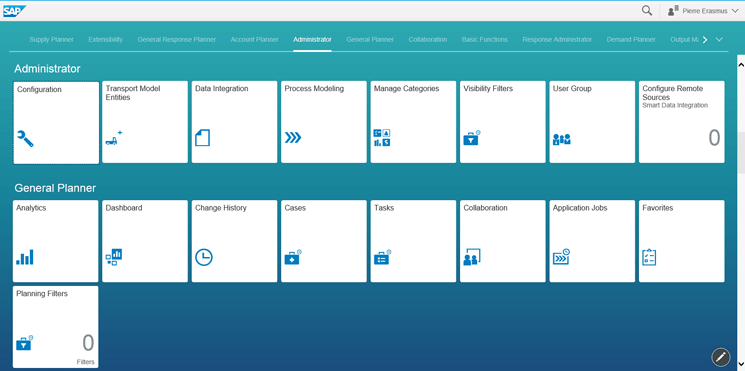Click the Configuration tile title

[39, 89]
